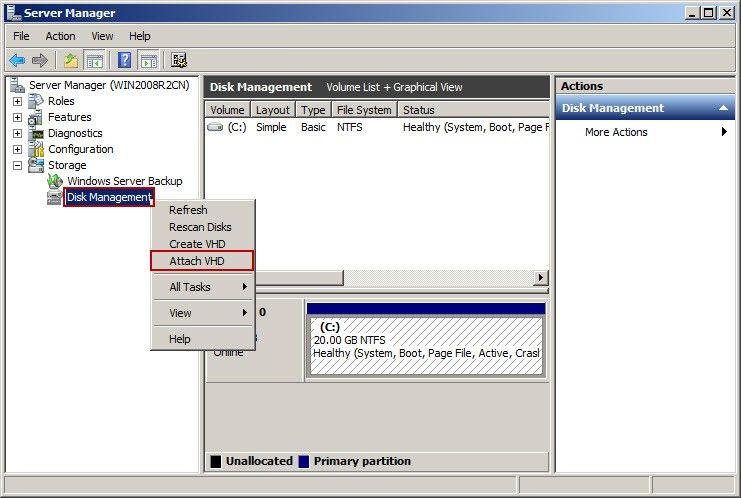Screen dimensions: 741x498
Task: Select Windows Server Backup tree item
Action: (x=125, y=181)
